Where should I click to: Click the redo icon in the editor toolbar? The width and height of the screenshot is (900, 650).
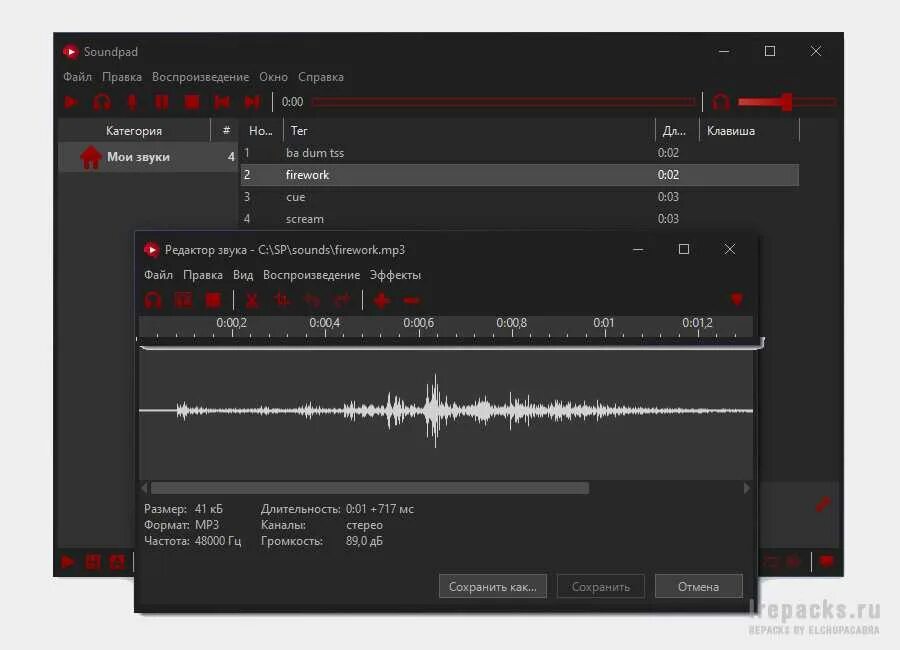point(343,300)
